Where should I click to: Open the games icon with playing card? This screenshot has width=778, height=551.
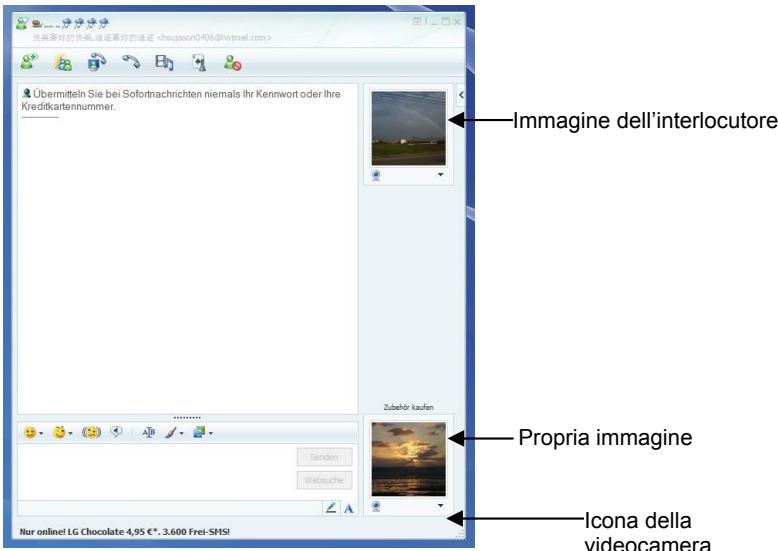click(x=199, y=63)
